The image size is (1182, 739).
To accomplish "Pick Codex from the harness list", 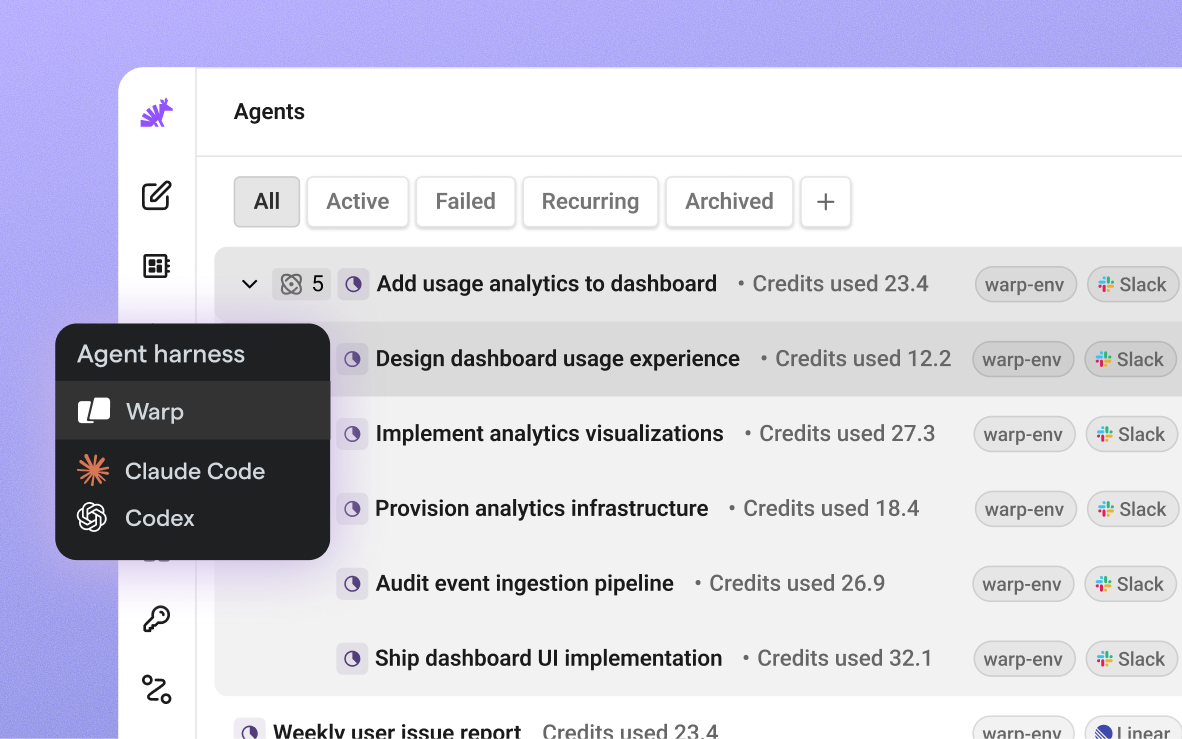I will [193, 518].
